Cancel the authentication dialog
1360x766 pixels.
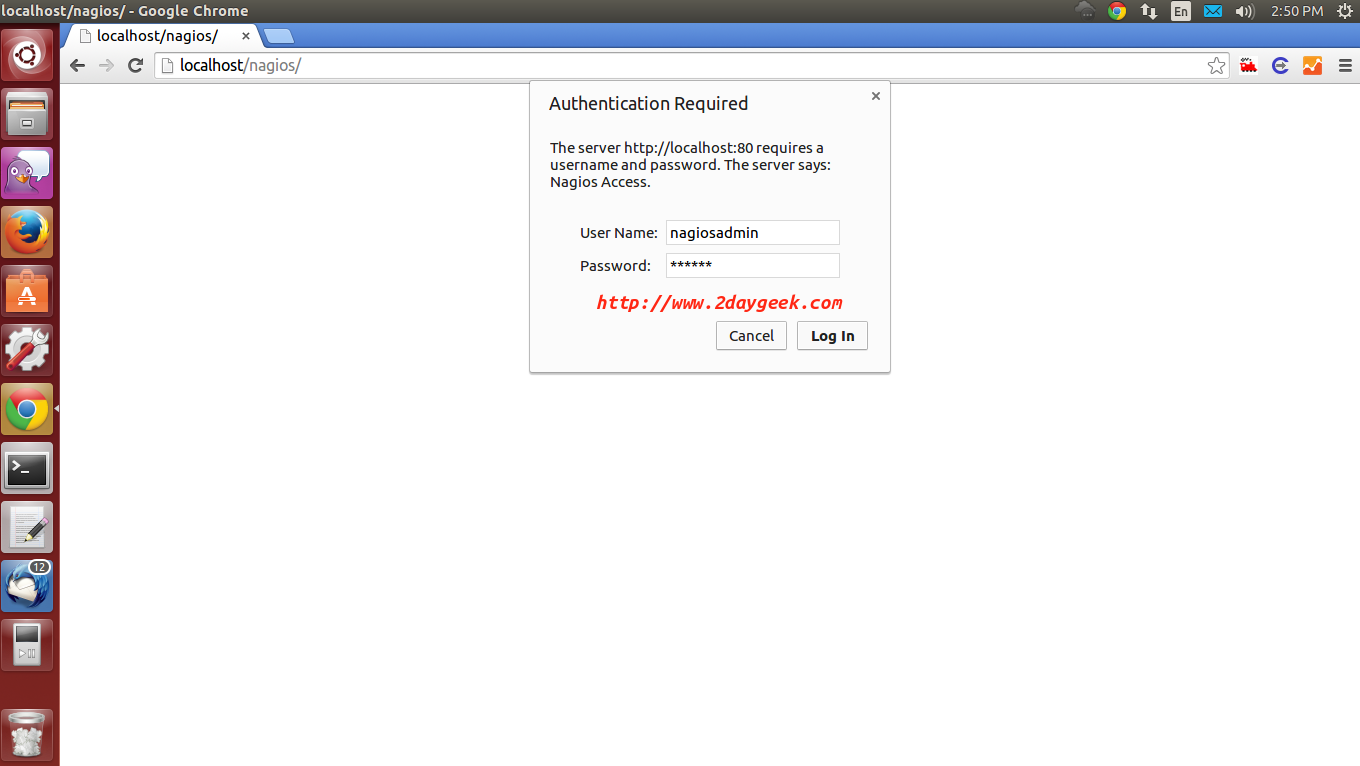pos(751,336)
